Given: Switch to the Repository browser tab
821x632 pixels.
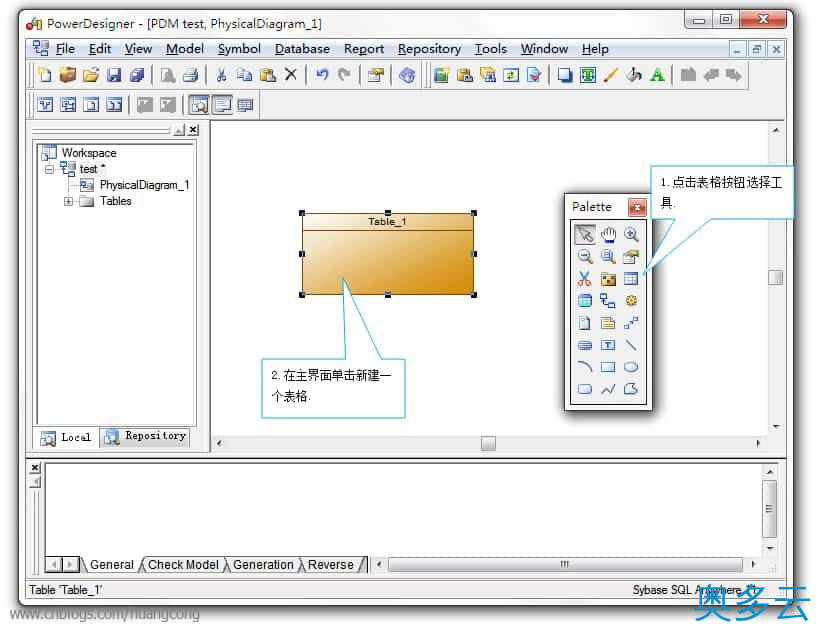Looking at the screenshot, I should (145, 437).
